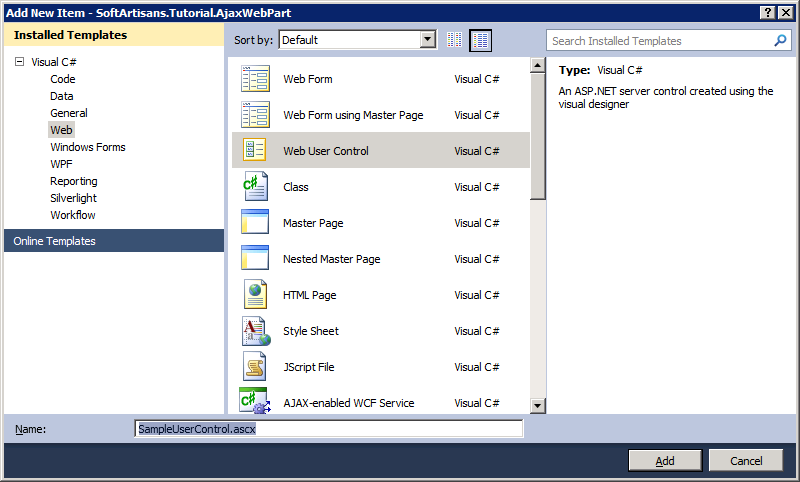800x482 pixels.
Task: Click the template list scrollbar thumb
Action: (538, 137)
